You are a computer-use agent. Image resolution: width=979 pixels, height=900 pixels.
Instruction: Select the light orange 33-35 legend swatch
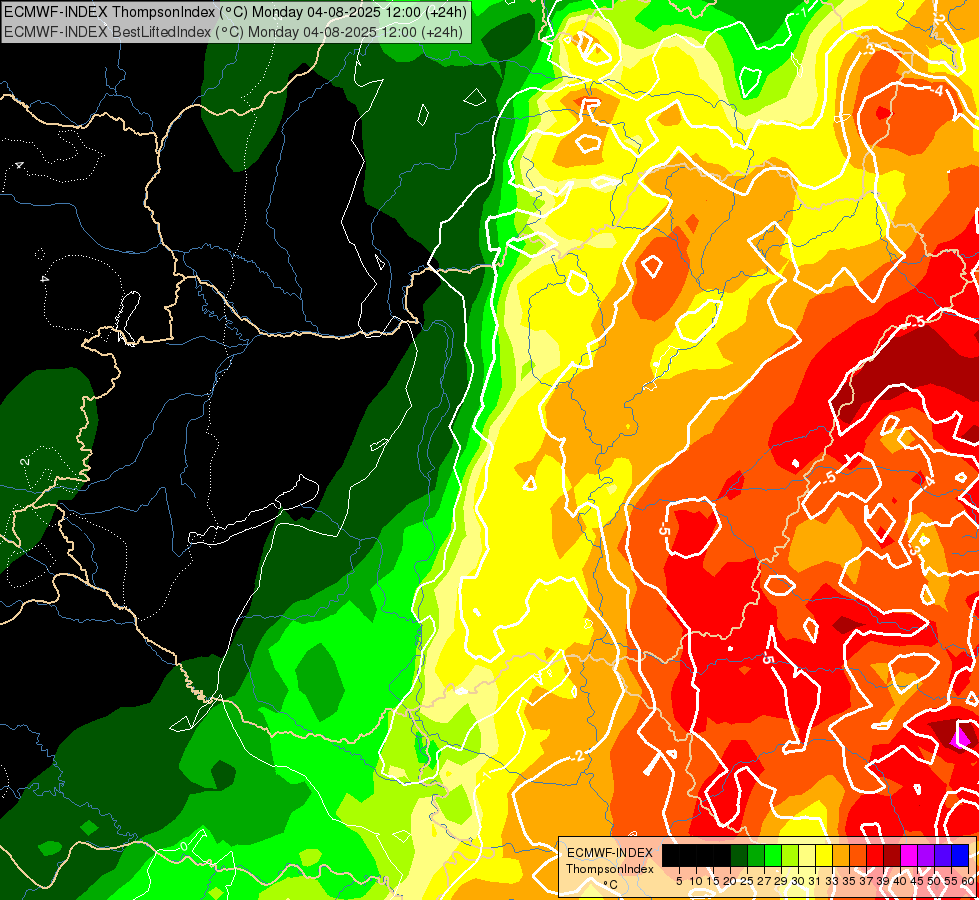[841, 856]
